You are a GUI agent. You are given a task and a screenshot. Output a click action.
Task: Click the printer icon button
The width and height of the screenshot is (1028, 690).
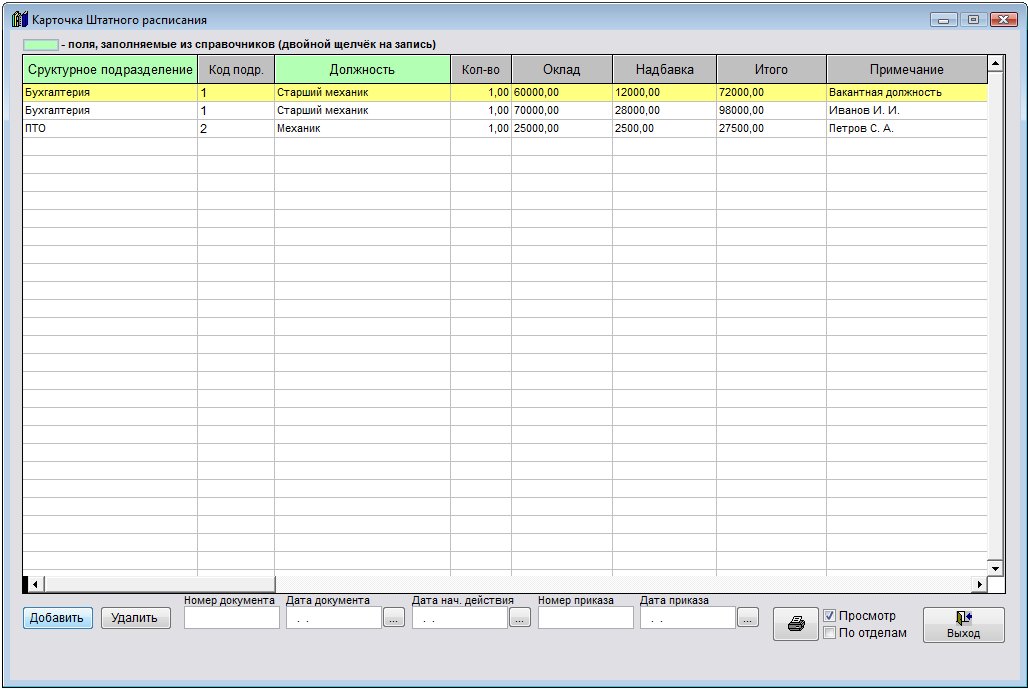coord(795,624)
